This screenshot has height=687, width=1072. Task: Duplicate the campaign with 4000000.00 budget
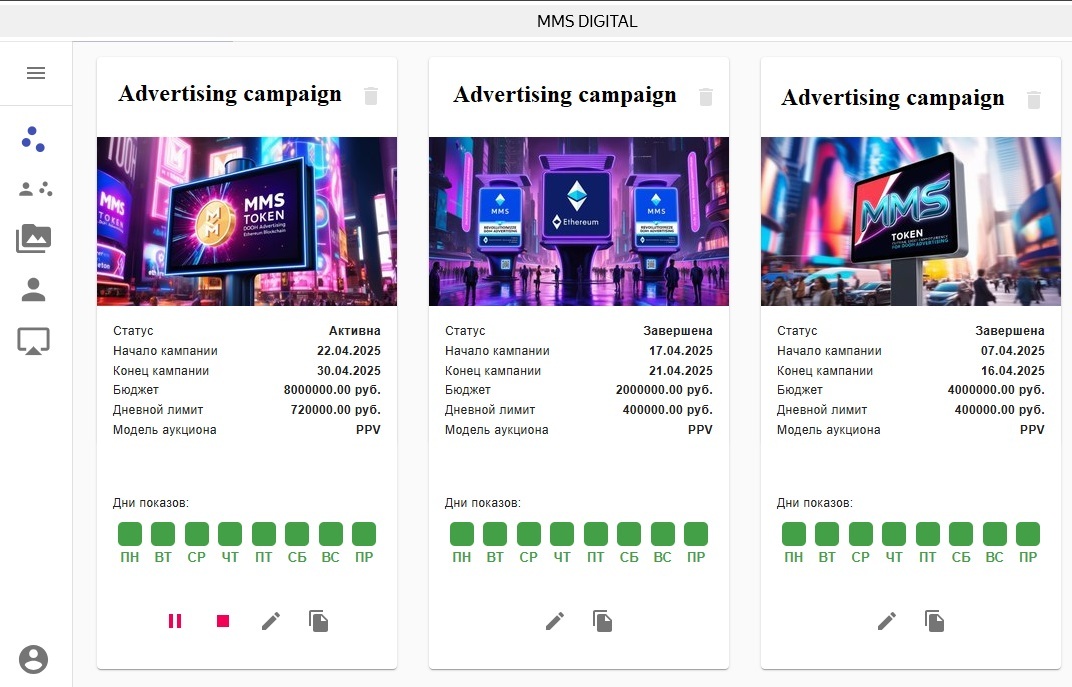tap(935, 621)
